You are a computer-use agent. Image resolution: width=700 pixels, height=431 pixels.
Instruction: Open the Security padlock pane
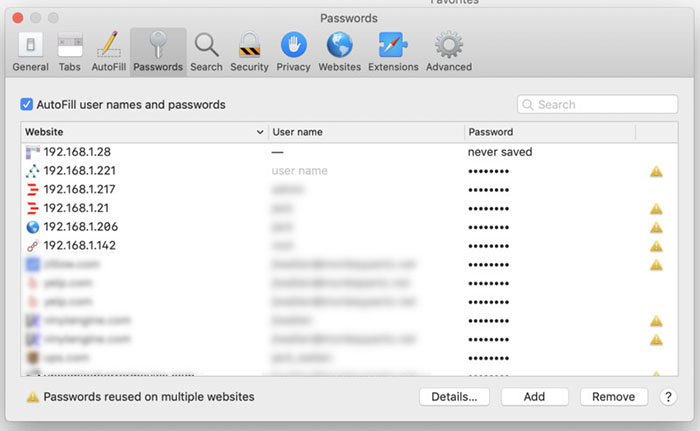[x=249, y=52]
